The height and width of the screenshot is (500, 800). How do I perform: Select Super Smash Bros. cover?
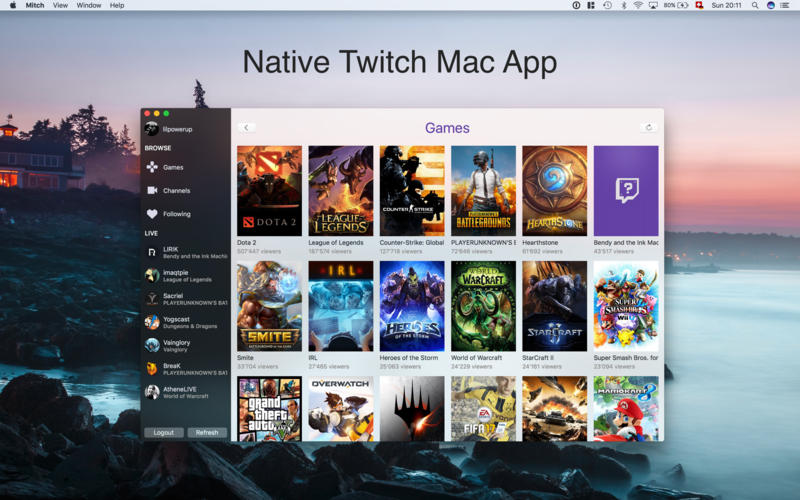pyautogui.click(x=626, y=306)
